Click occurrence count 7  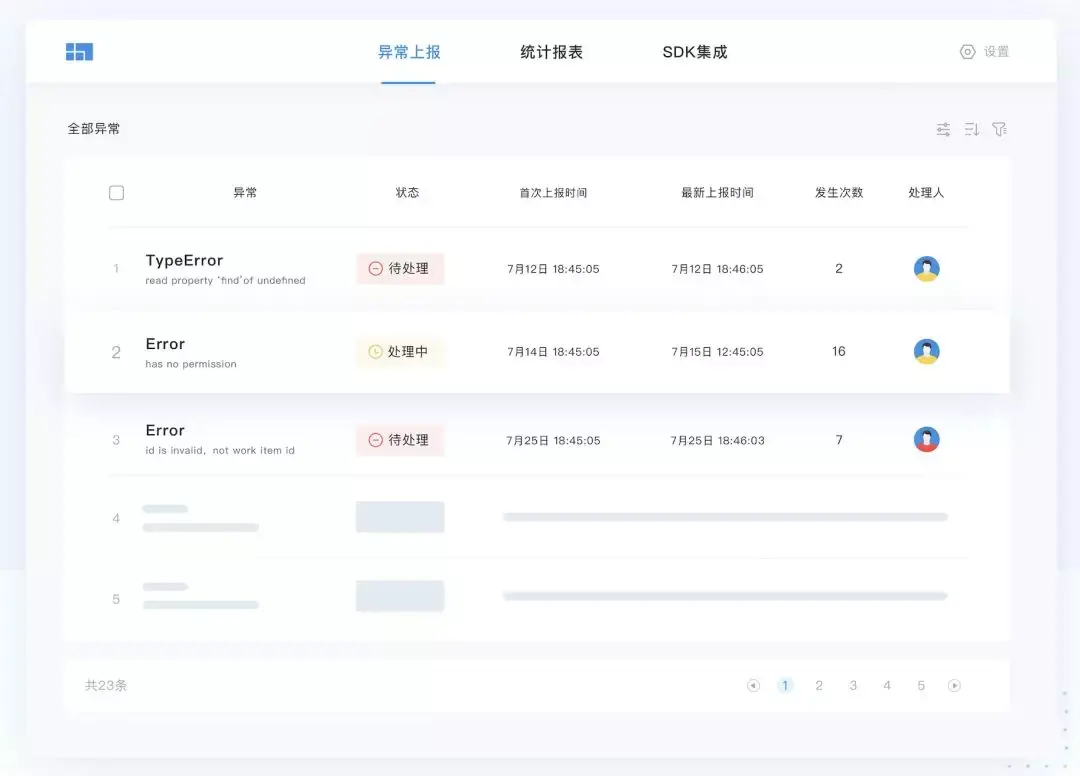tap(838, 440)
